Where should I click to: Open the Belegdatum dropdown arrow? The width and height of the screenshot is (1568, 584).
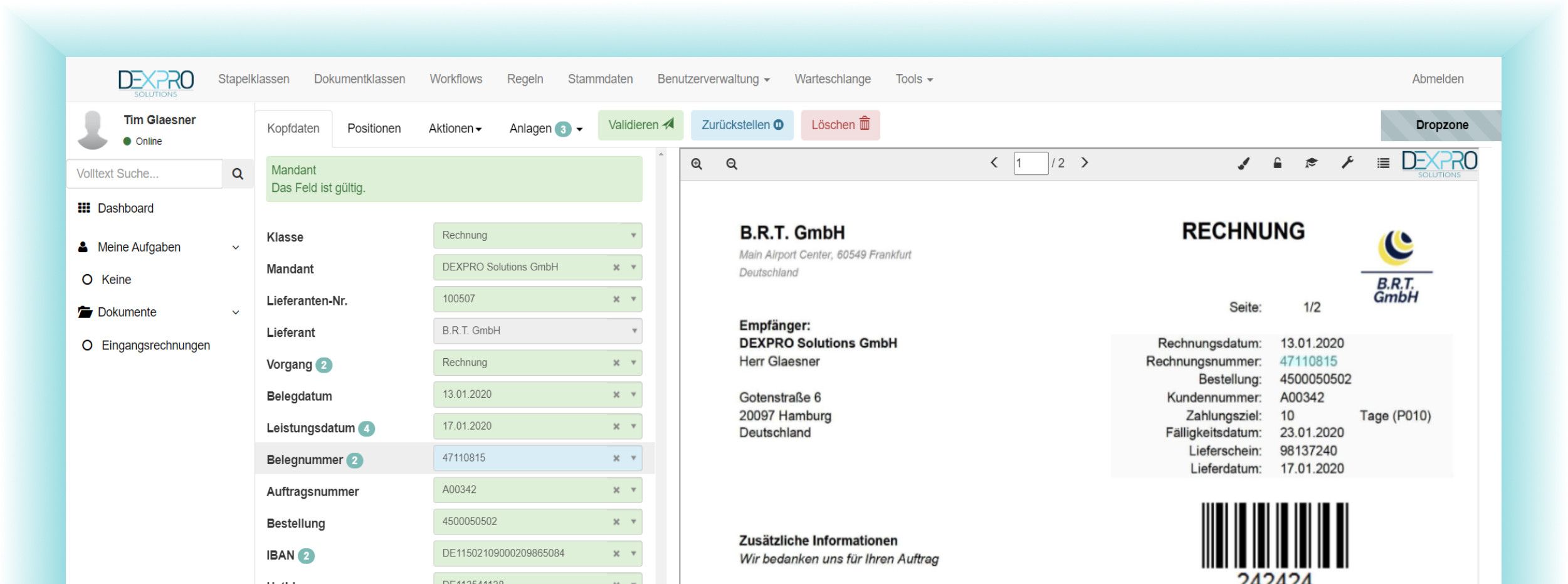(x=633, y=395)
